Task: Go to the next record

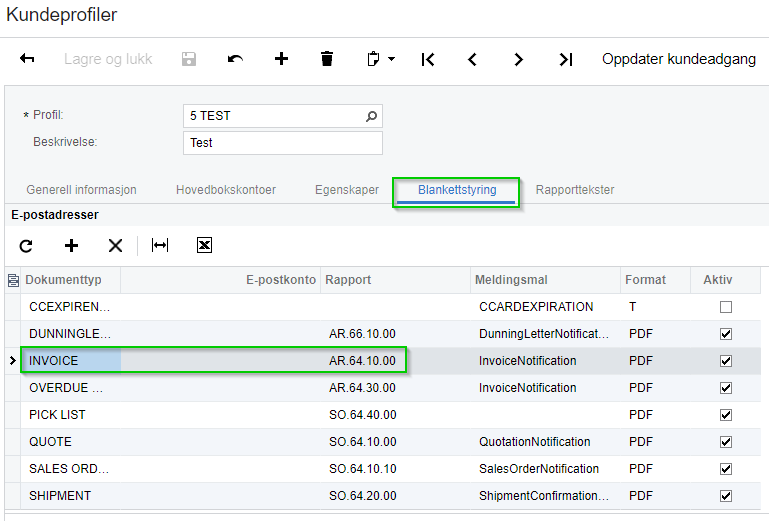Action: coord(518,59)
